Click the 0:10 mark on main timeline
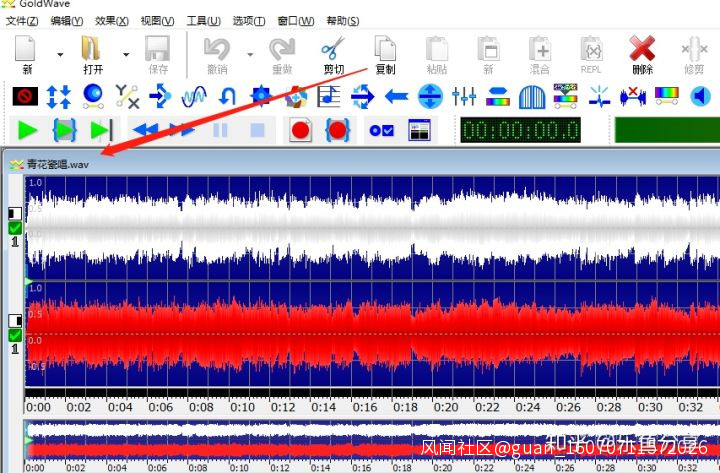This screenshot has width=720, height=473. (x=242, y=407)
